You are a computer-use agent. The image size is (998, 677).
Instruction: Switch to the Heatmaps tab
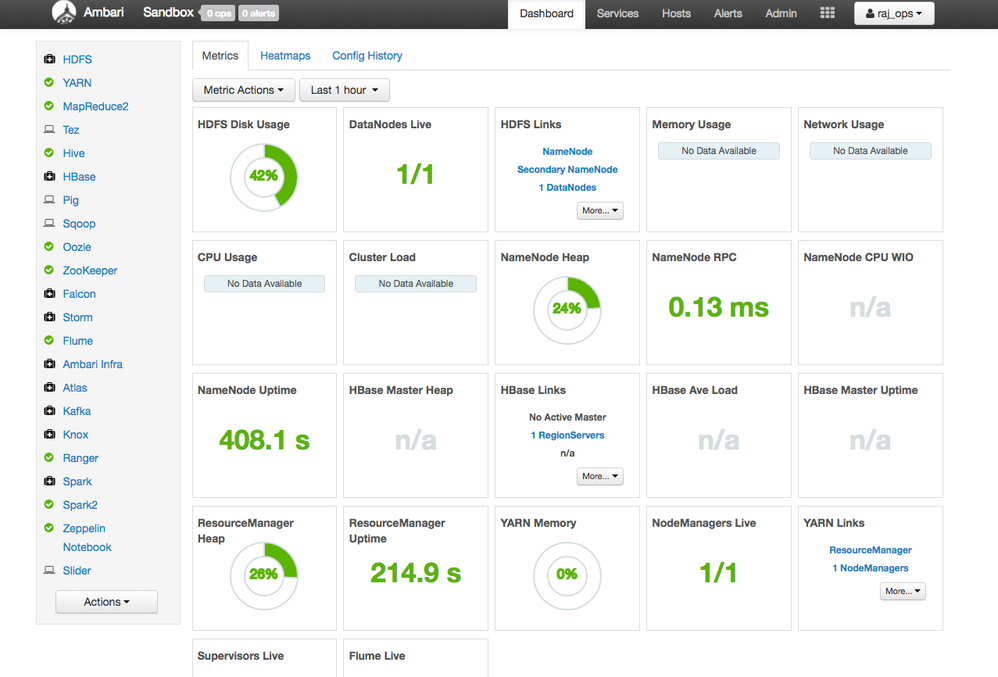[x=285, y=56]
